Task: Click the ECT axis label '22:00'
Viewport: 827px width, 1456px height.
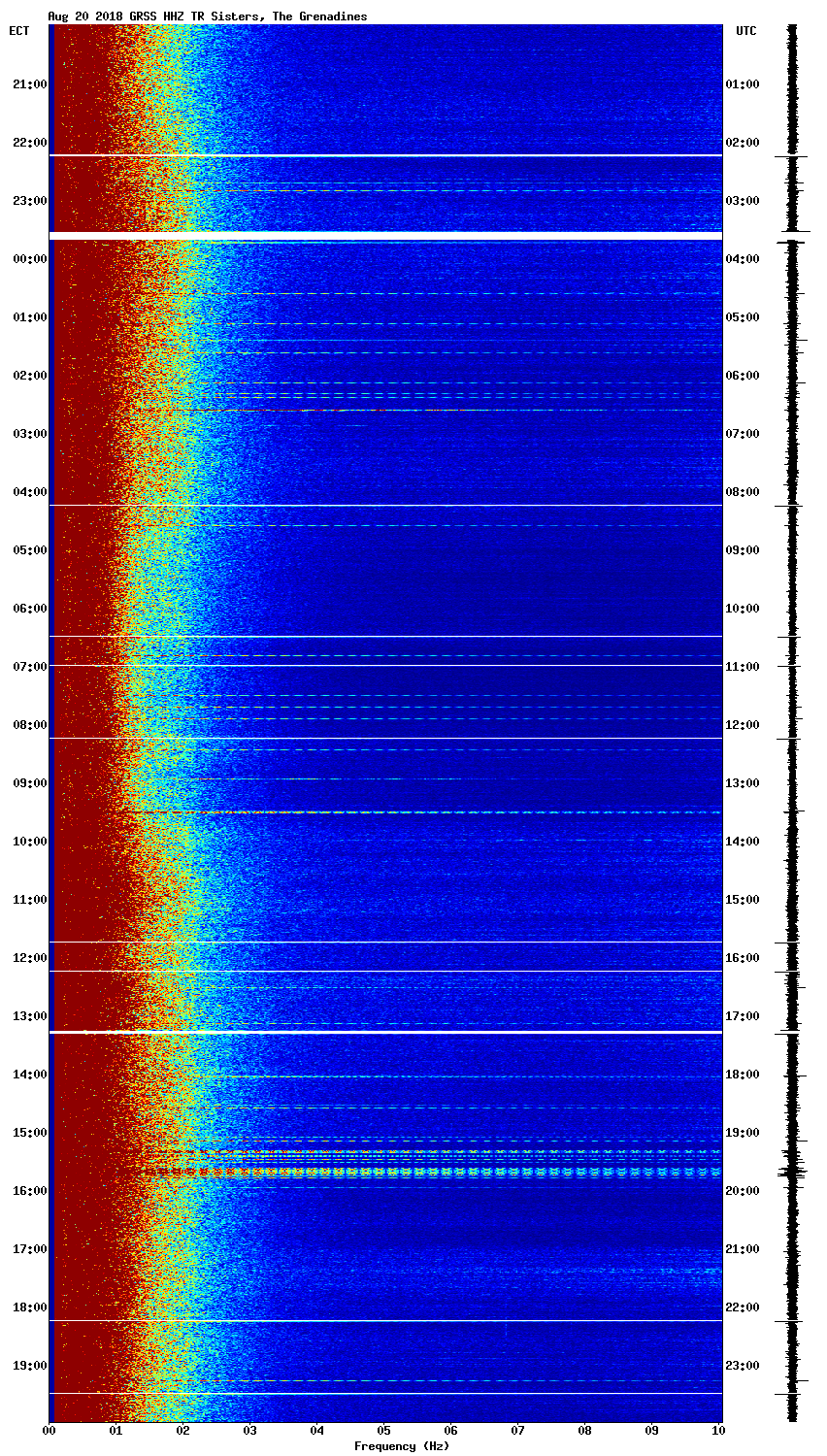Action: (x=30, y=143)
